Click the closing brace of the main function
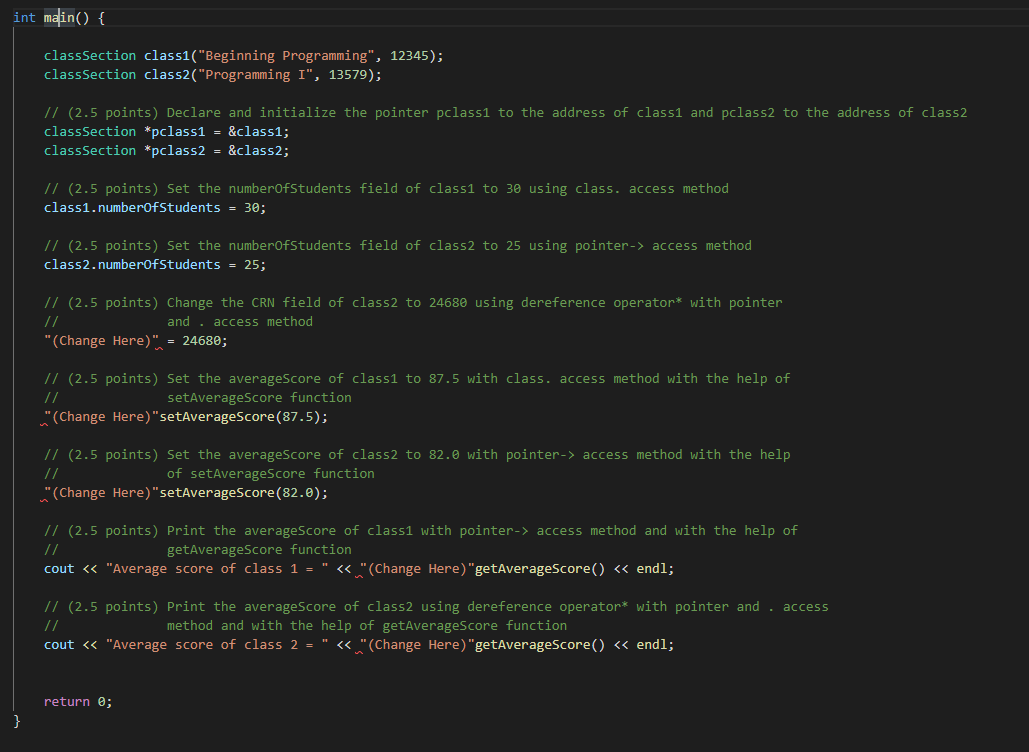Viewport: 1029px width, 752px height. 15,720
